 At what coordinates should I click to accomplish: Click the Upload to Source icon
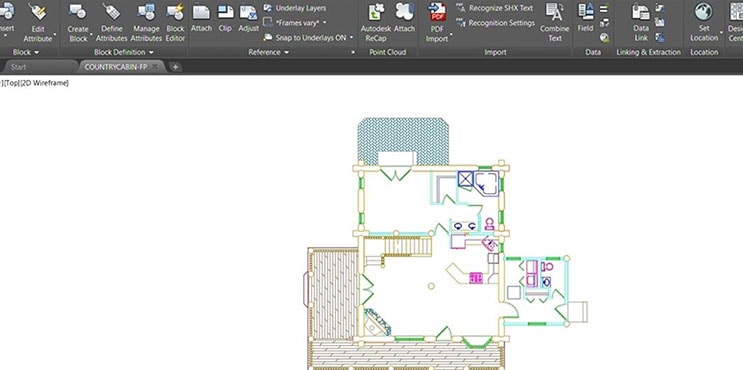pyautogui.click(x=660, y=23)
